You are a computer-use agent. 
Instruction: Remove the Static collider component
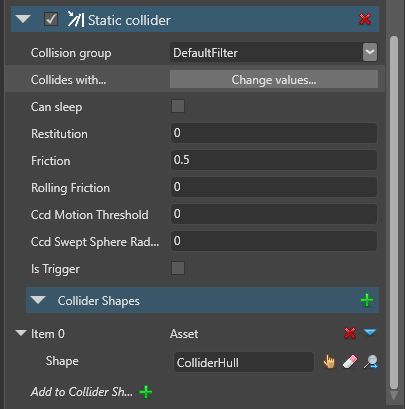(365, 19)
